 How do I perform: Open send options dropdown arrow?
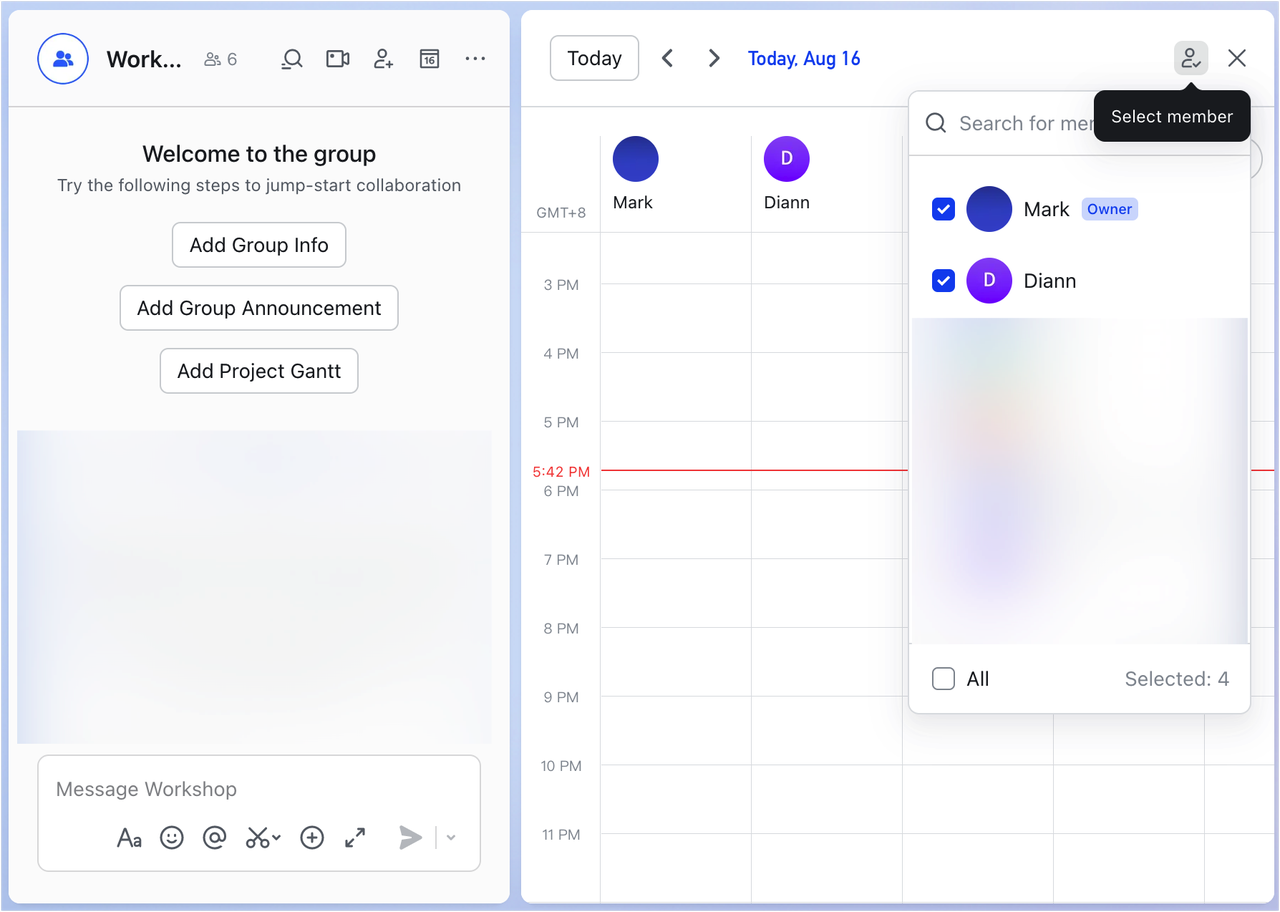pos(451,837)
